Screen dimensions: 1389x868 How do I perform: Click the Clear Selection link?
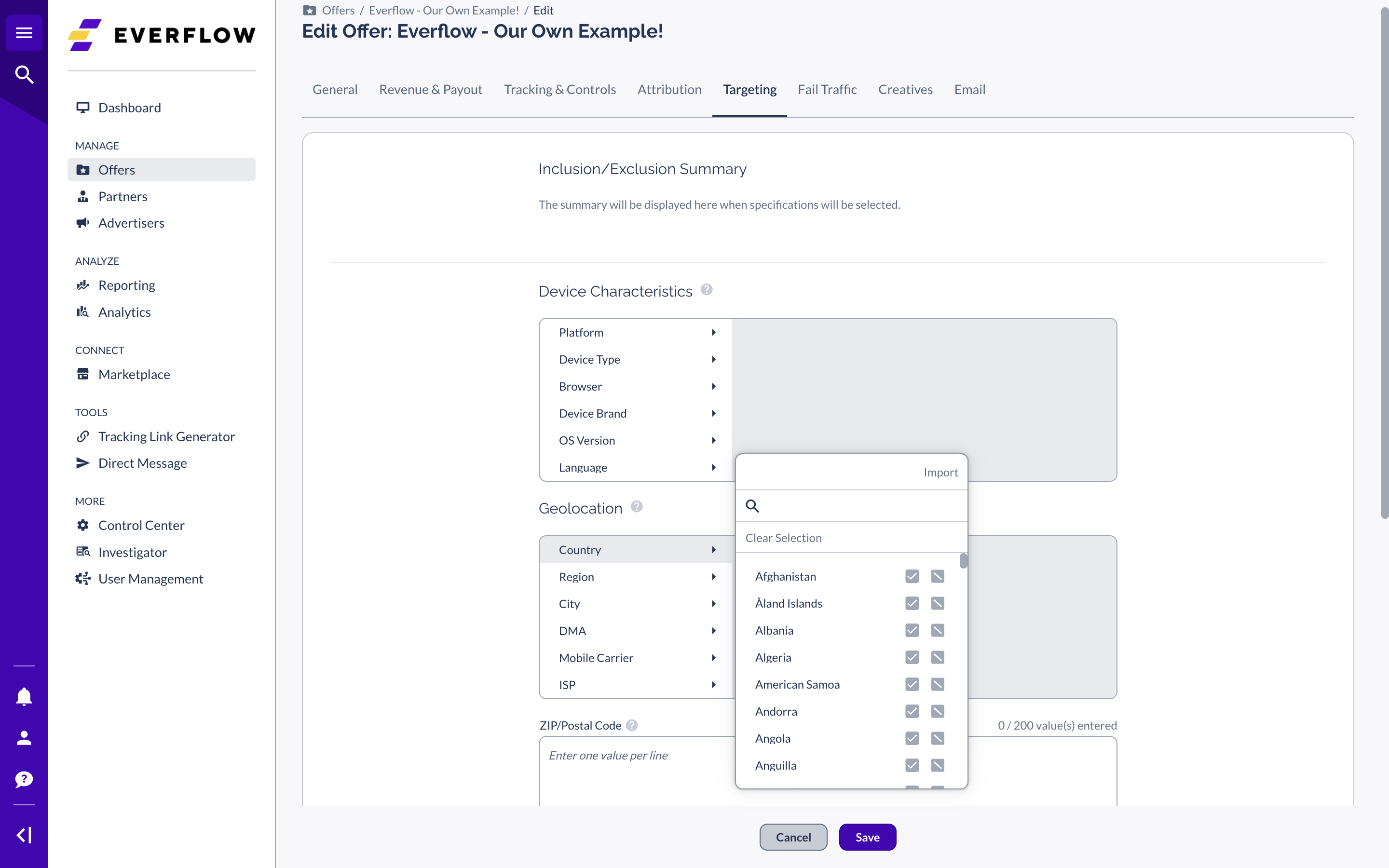coord(783,537)
